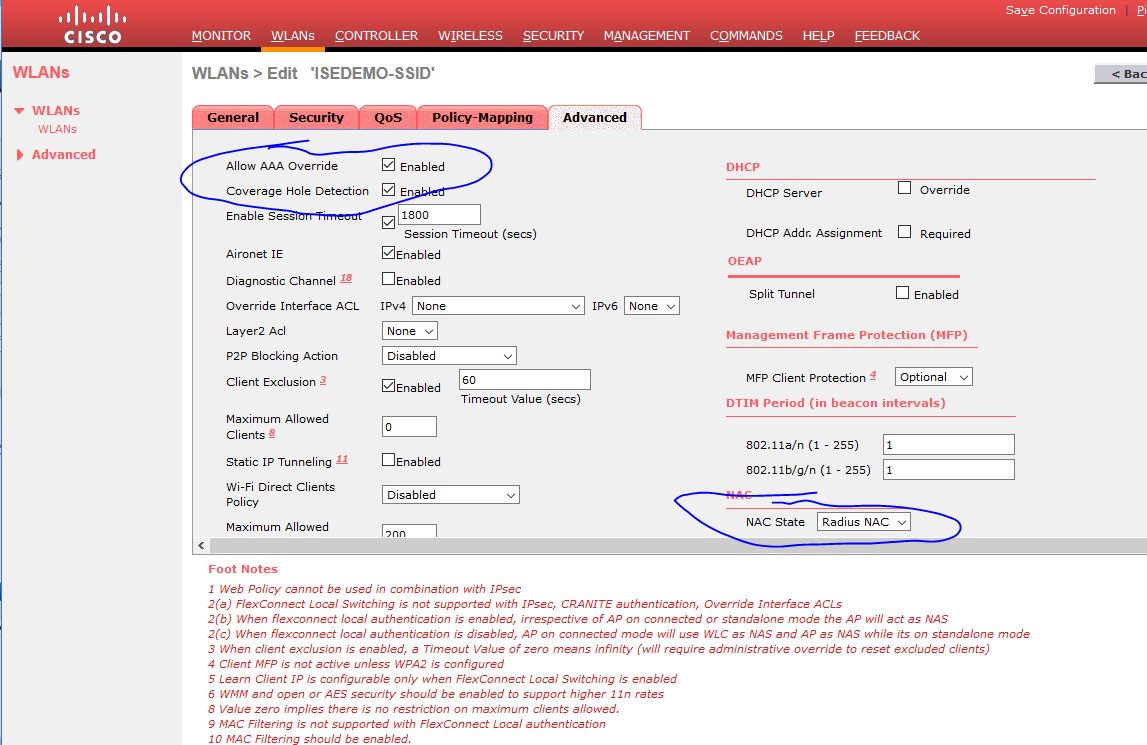Enable DHCP Server Override checkbox
The image size is (1147, 745).
point(904,188)
